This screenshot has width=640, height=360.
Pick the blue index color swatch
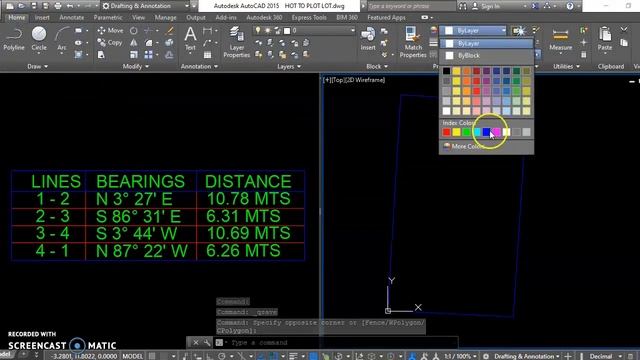487,132
